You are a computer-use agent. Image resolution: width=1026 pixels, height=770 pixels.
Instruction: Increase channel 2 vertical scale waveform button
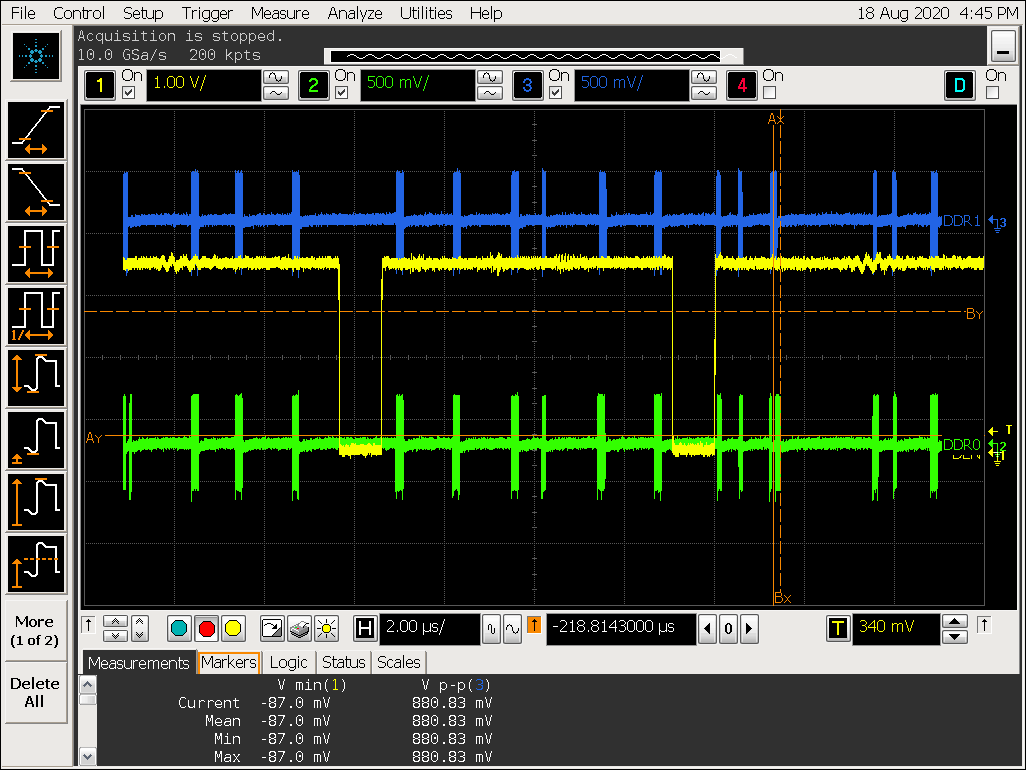[x=489, y=77]
